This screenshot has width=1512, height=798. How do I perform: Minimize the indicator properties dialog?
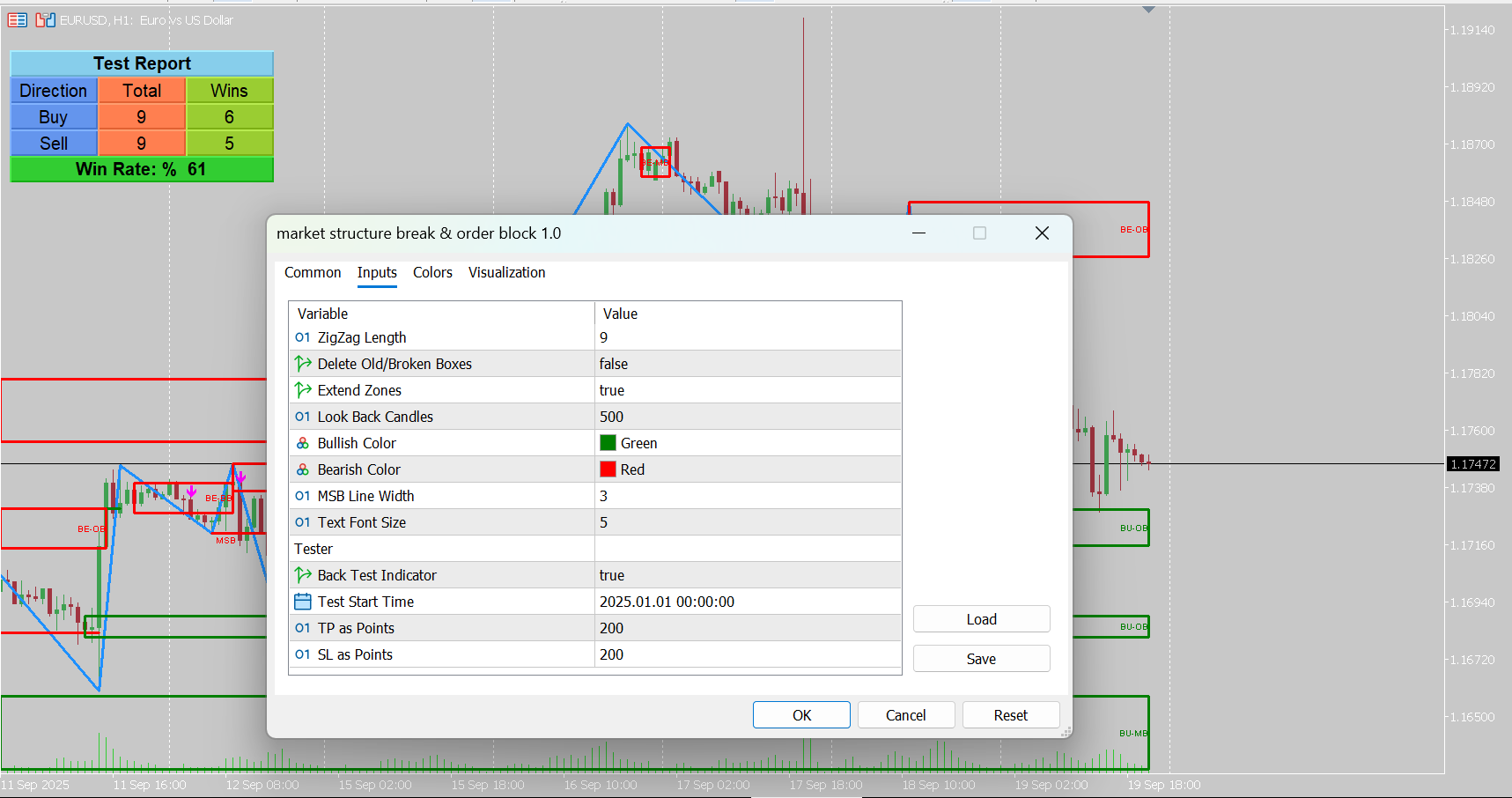[918, 233]
